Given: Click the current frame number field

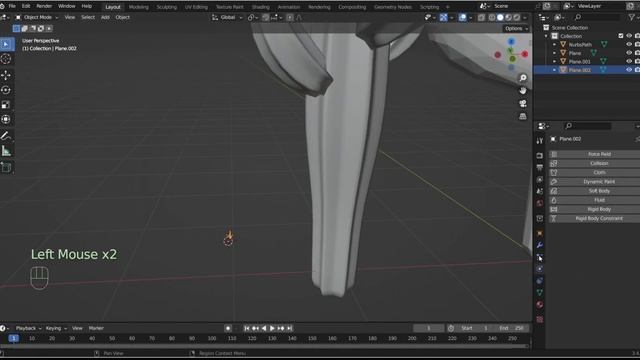Looking at the screenshot, I should 429,328.
